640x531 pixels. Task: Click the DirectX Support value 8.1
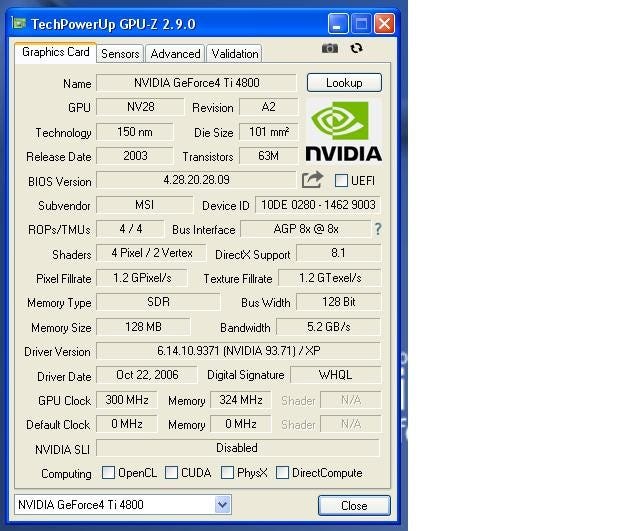click(338, 253)
